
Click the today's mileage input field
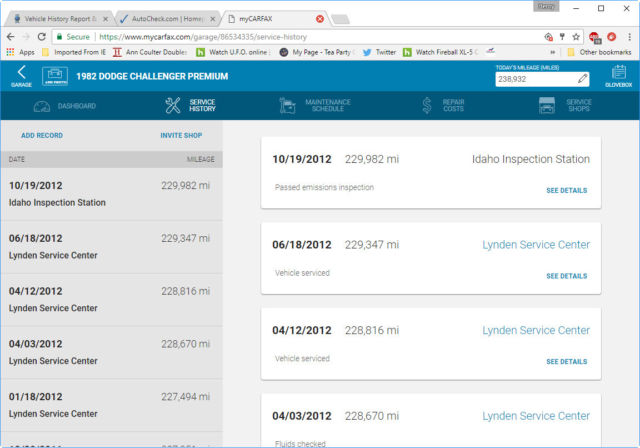coord(533,78)
